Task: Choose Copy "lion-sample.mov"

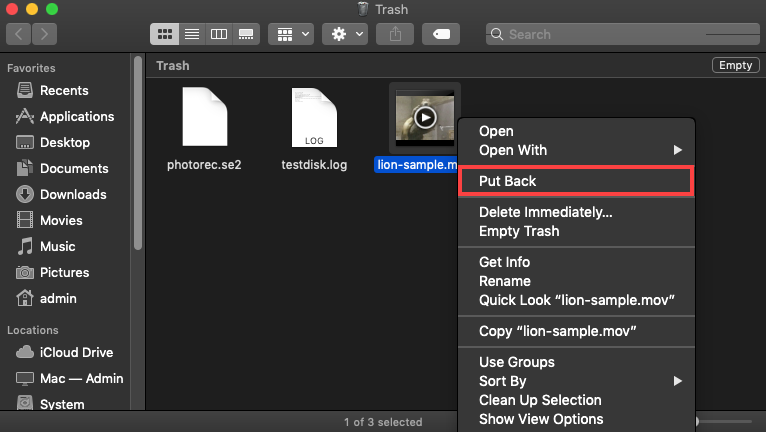Action: [x=576, y=331]
